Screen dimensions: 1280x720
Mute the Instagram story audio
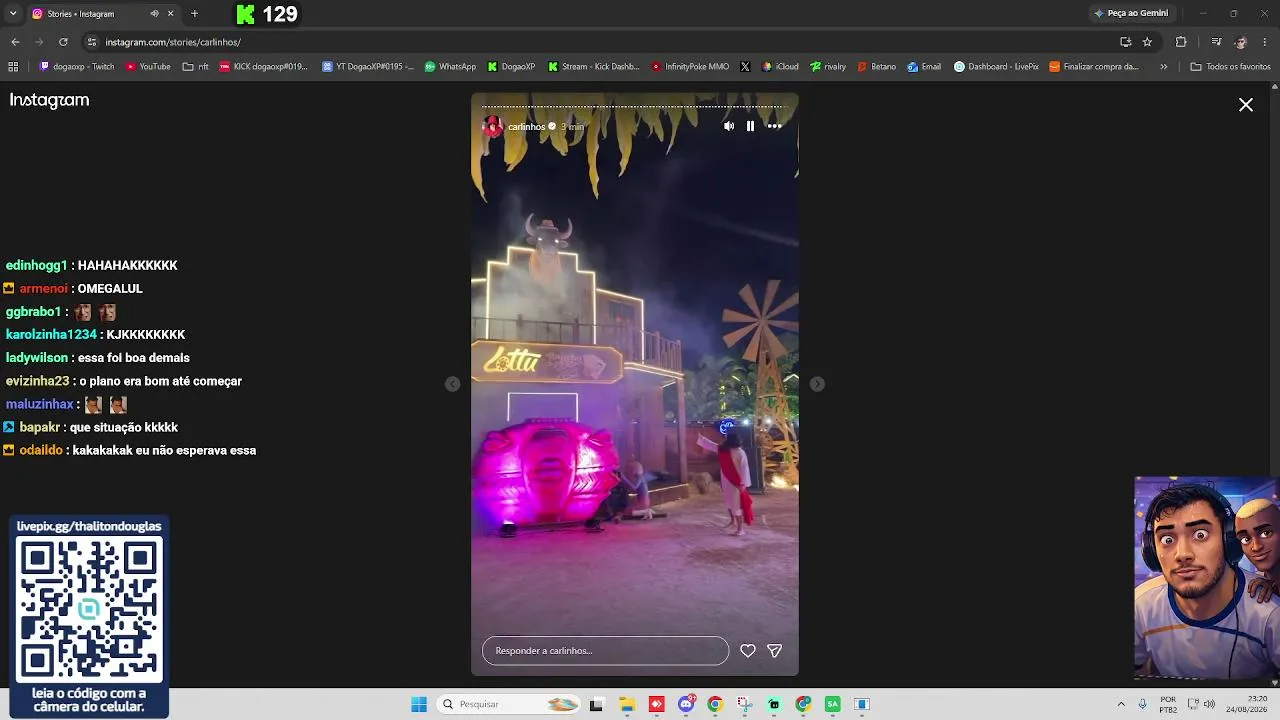[x=729, y=126]
